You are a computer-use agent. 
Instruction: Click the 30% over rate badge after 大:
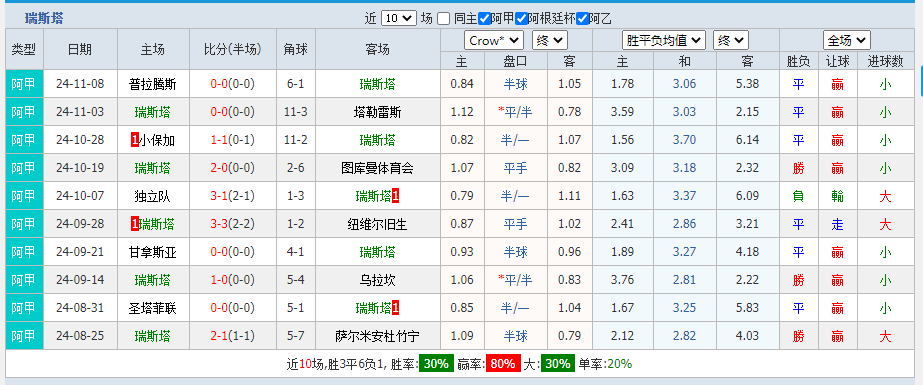(x=557, y=364)
